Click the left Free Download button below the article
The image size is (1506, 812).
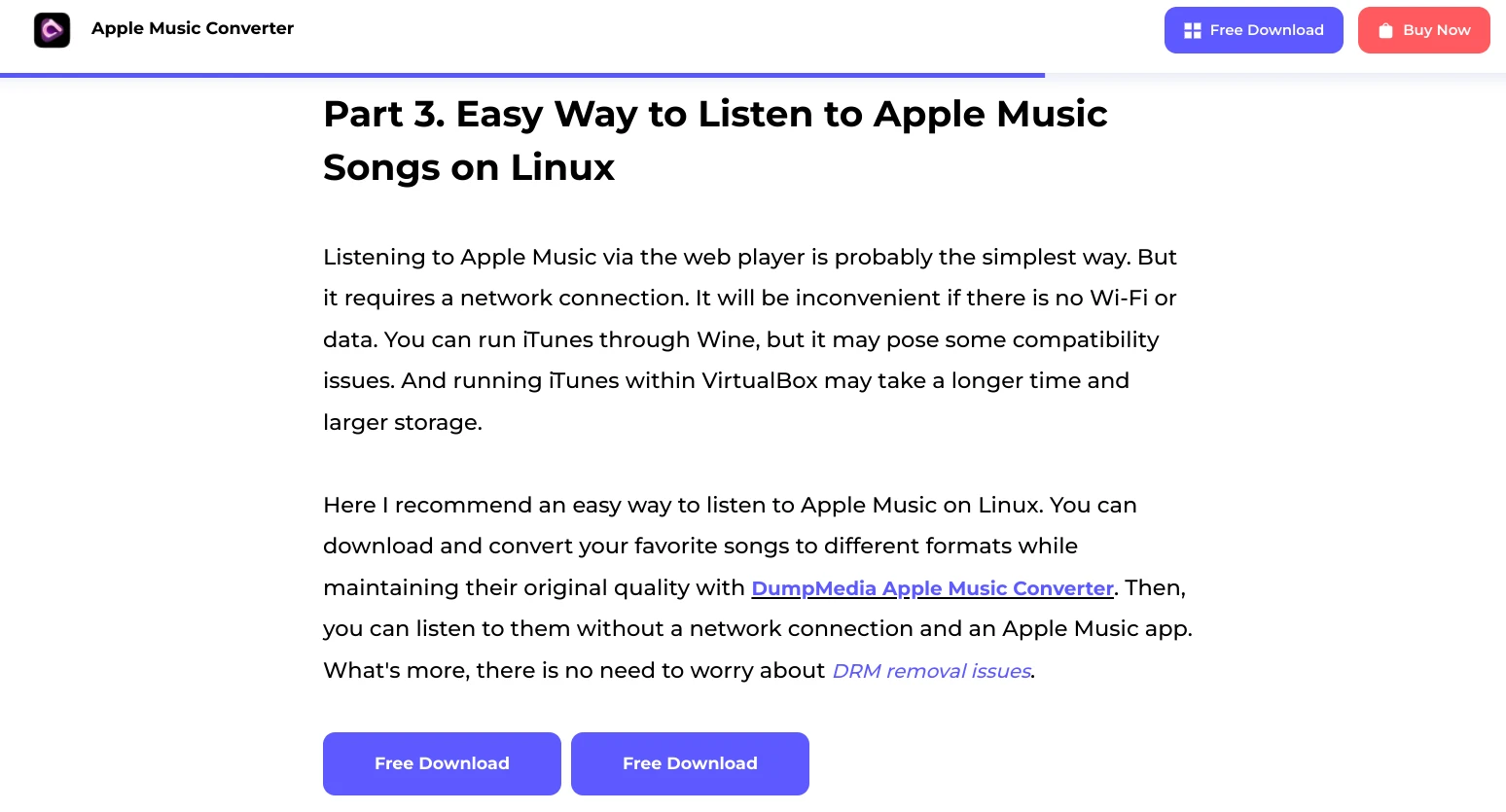coord(442,763)
